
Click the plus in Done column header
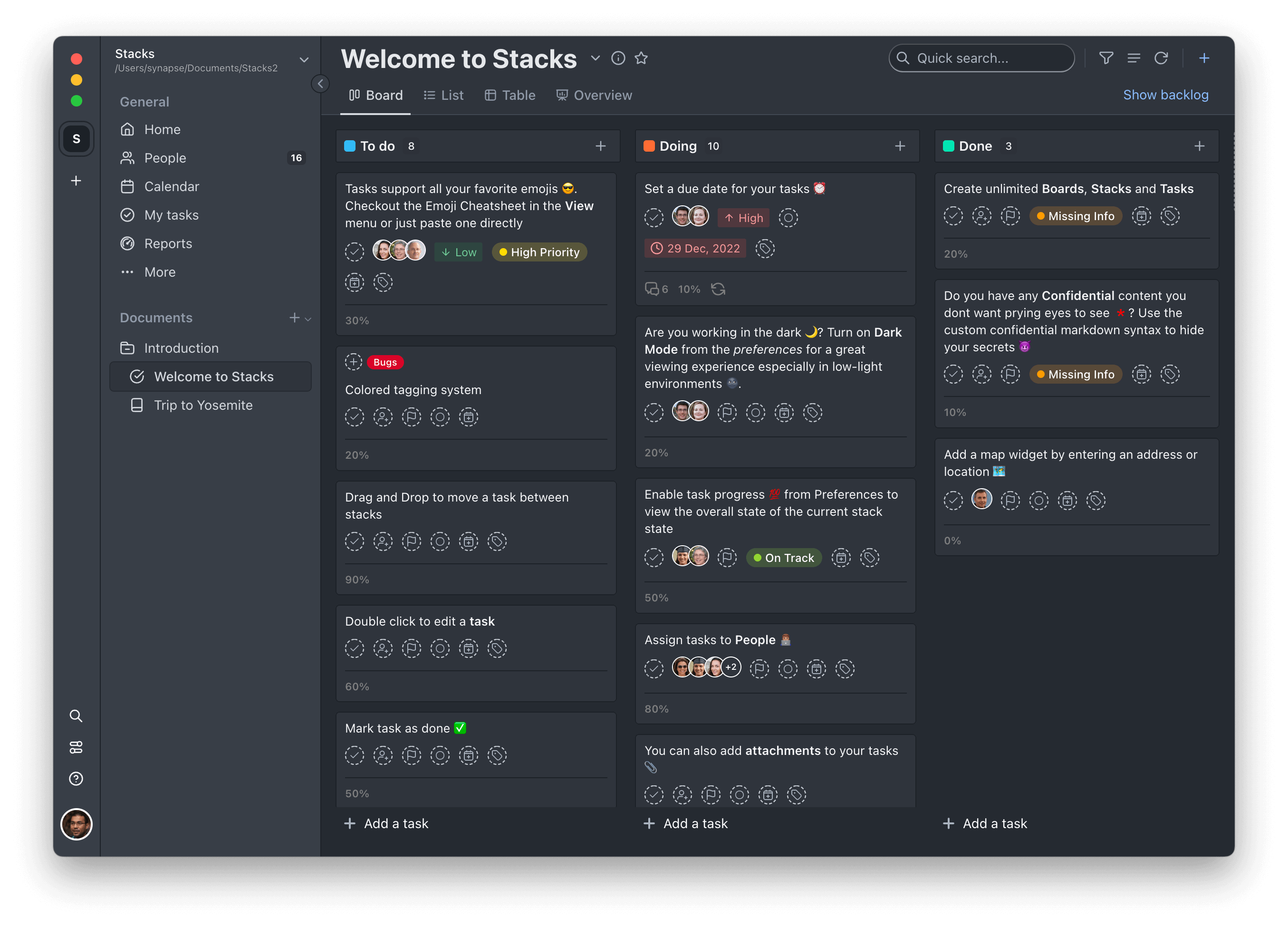click(1199, 146)
